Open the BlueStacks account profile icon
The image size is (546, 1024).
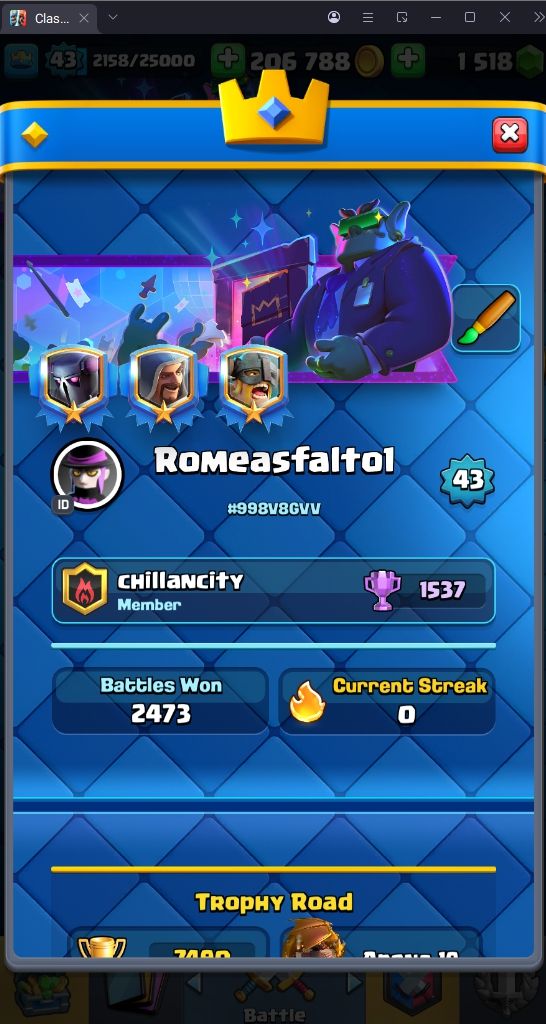click(334, 18)
